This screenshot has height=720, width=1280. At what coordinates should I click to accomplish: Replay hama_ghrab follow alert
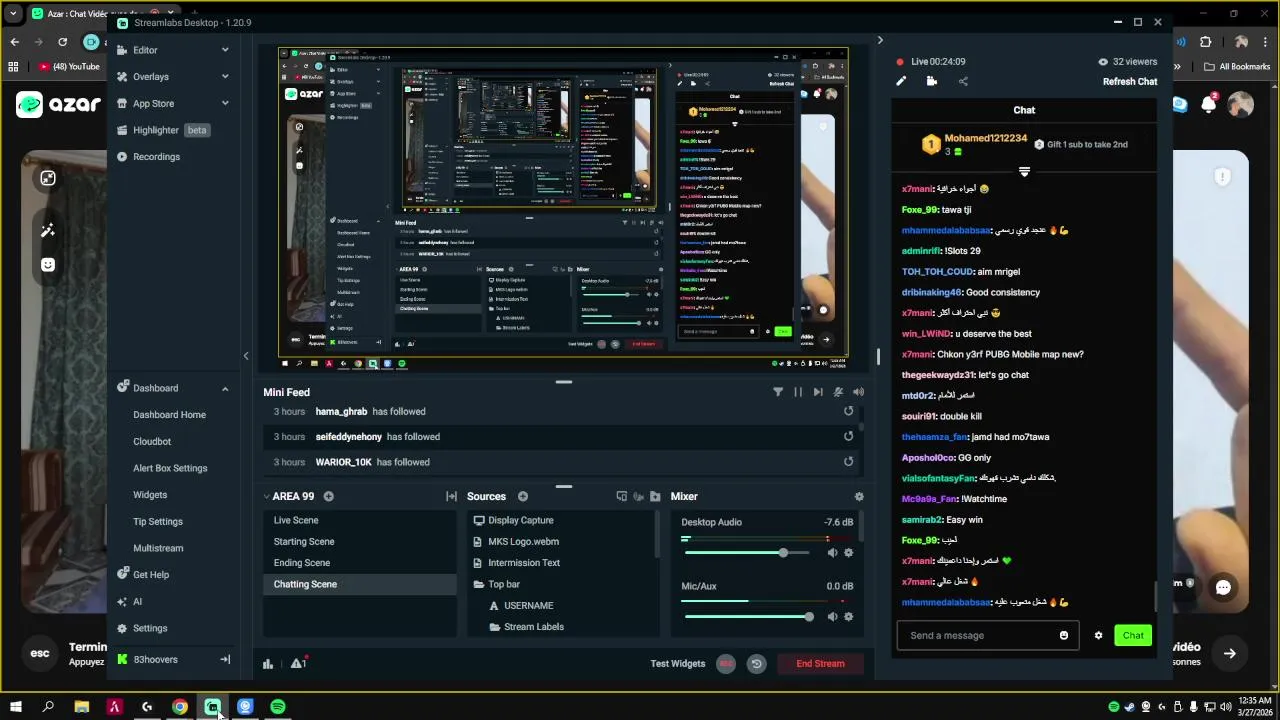848,411
